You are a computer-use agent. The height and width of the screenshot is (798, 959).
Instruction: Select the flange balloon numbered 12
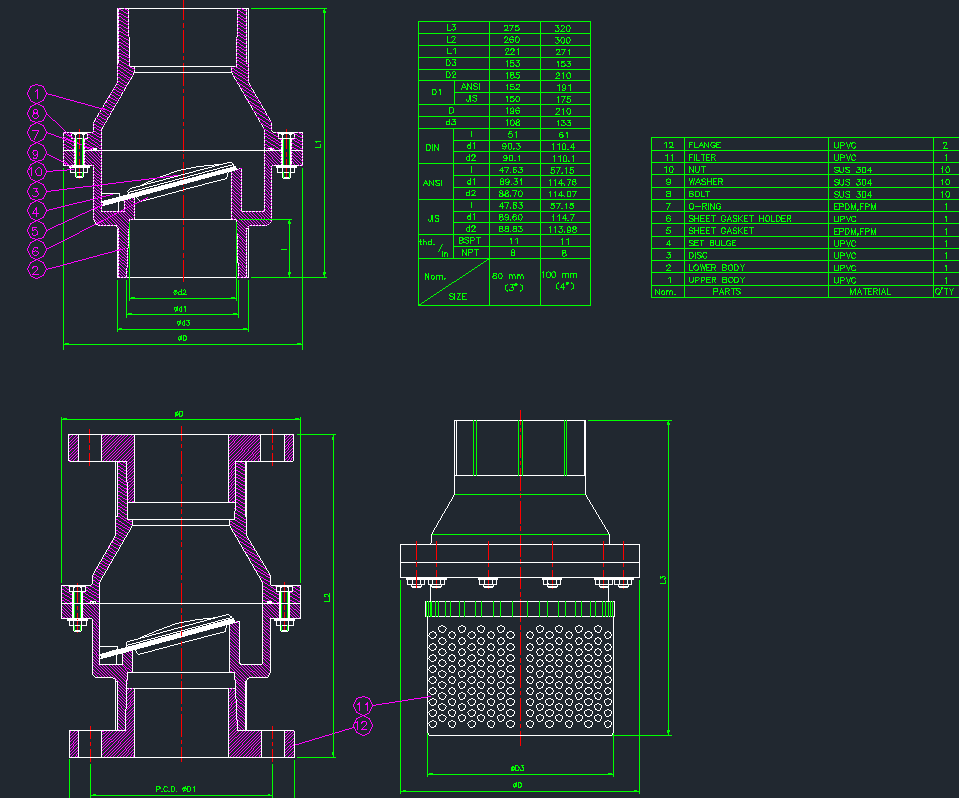(x=362, y=726)
